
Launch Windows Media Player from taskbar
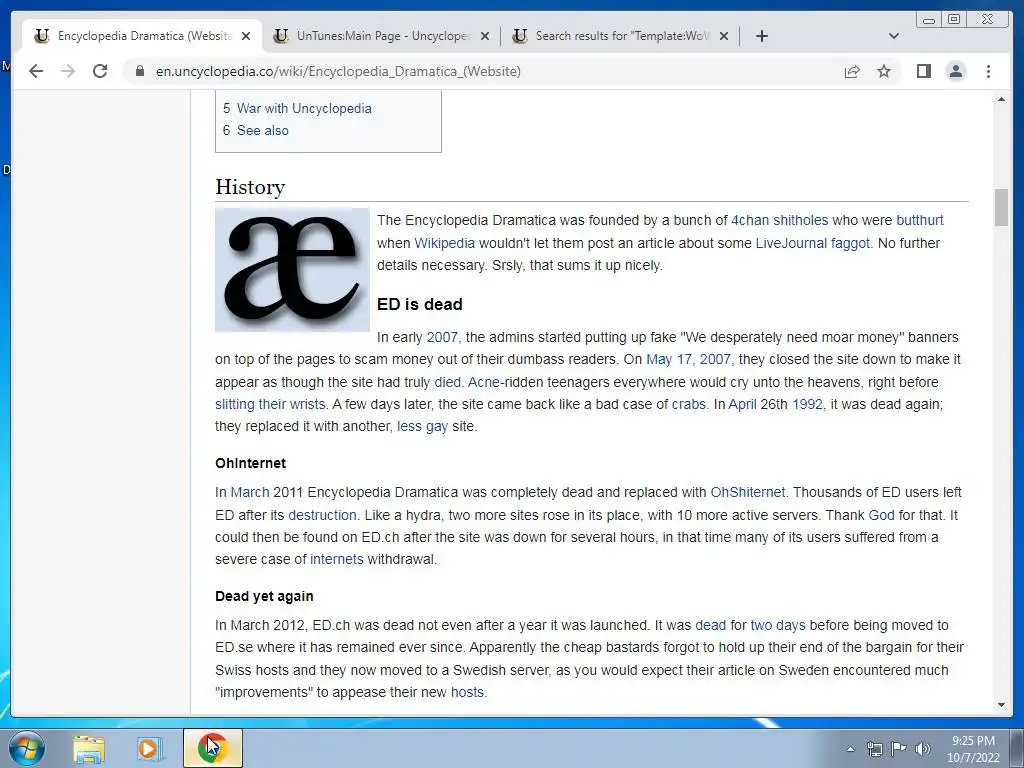click(150, 748)
